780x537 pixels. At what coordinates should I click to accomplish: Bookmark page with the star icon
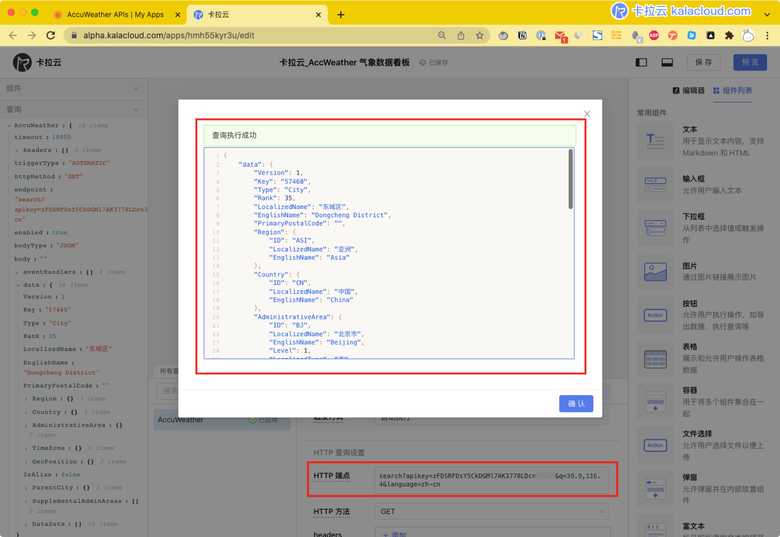click(x=480, y=35)
